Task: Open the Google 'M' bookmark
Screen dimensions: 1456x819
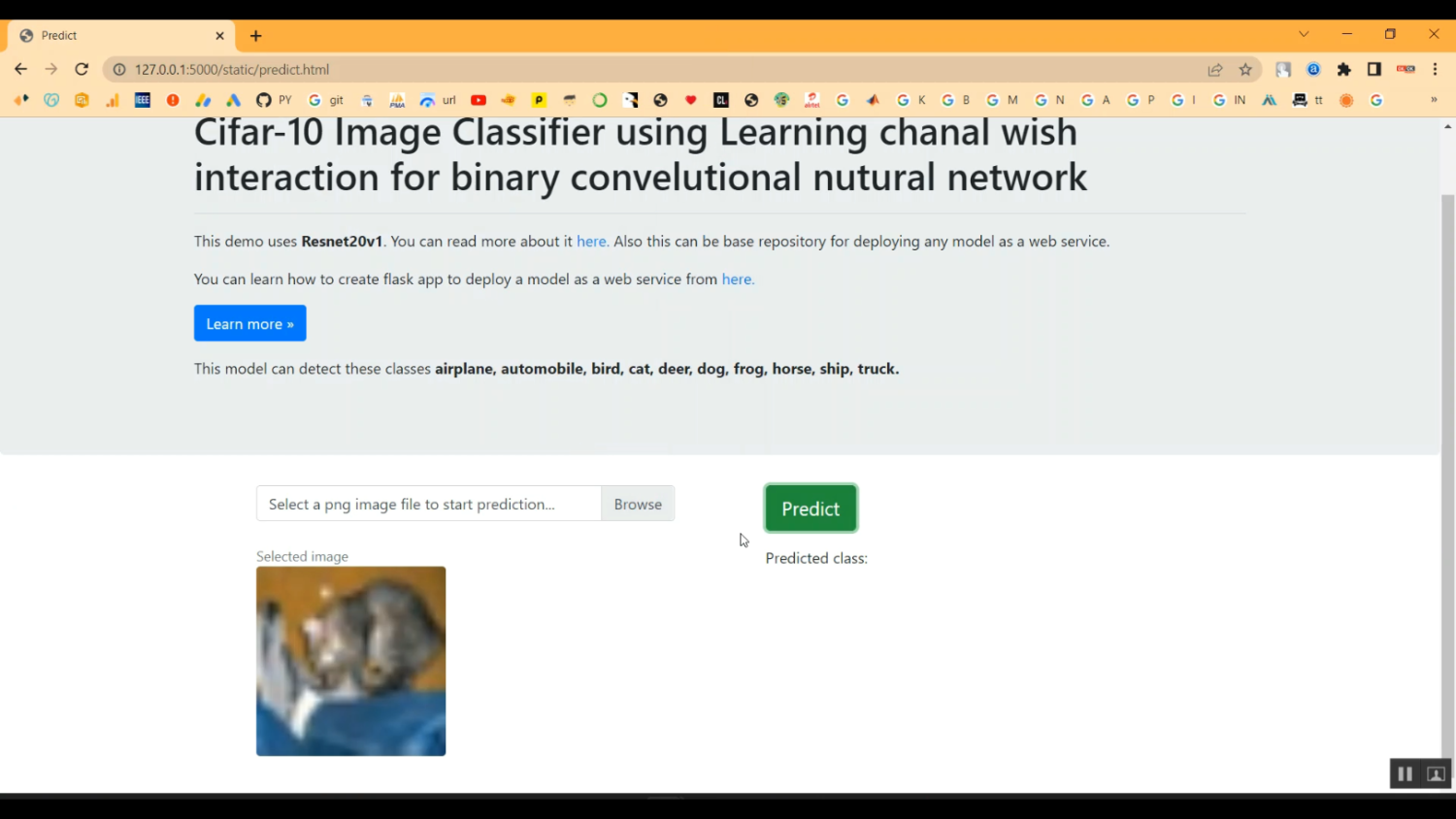Action: [x=1003, y=100]
